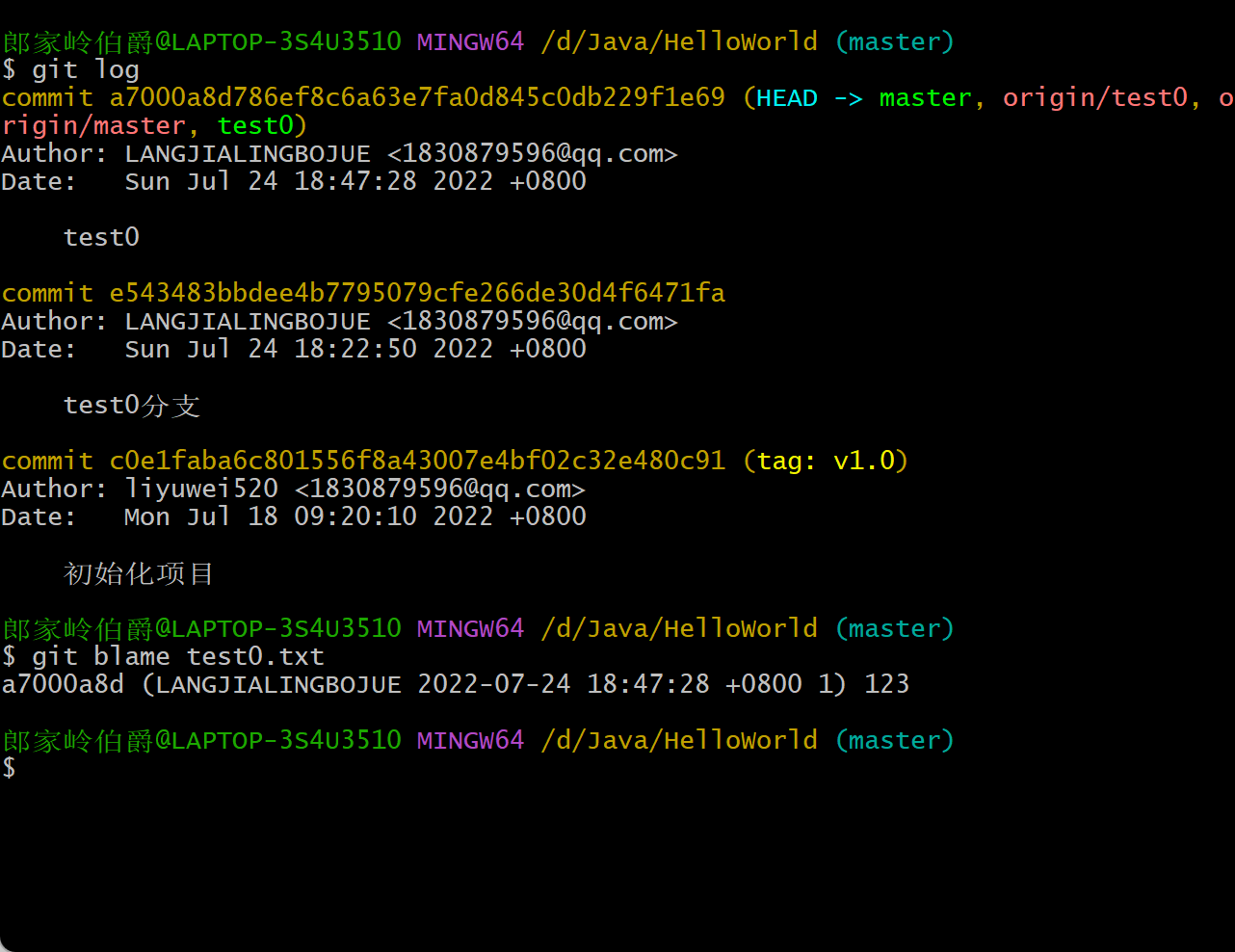Click the top MINGW64 label in the prompt
The image size is (1235, 952).
point(471,42)
